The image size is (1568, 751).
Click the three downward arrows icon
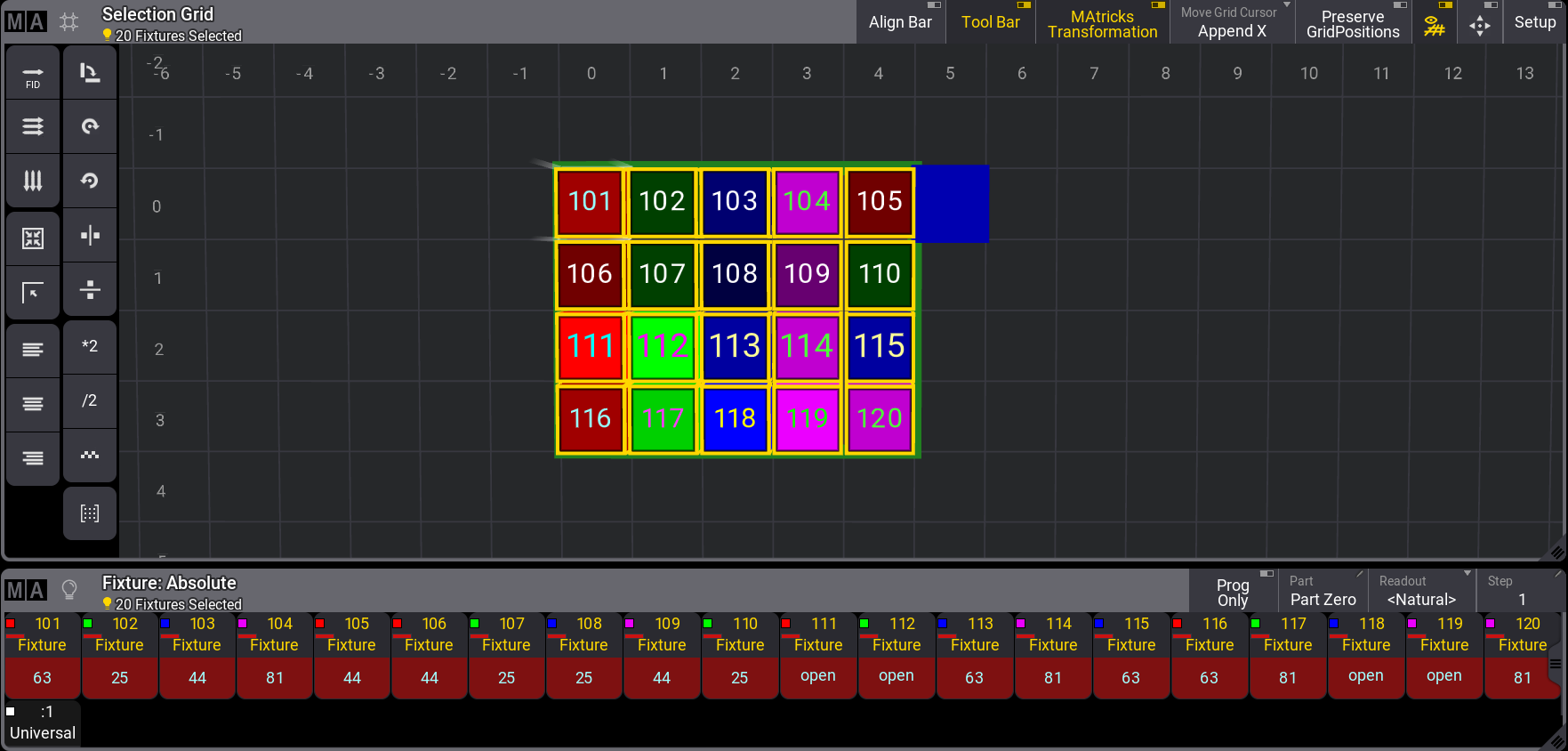[x=33, y=181]
